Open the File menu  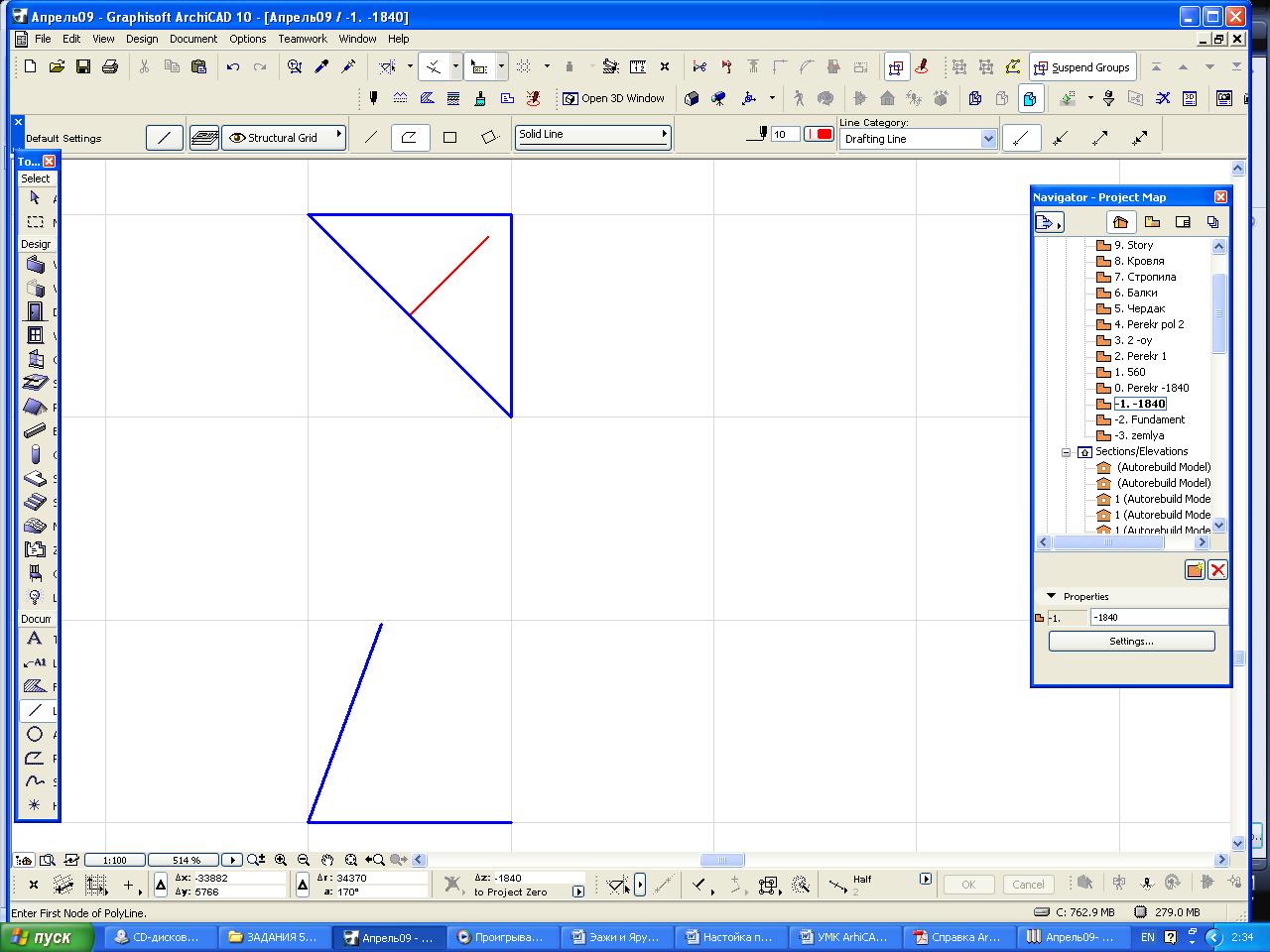click(43, 39)
